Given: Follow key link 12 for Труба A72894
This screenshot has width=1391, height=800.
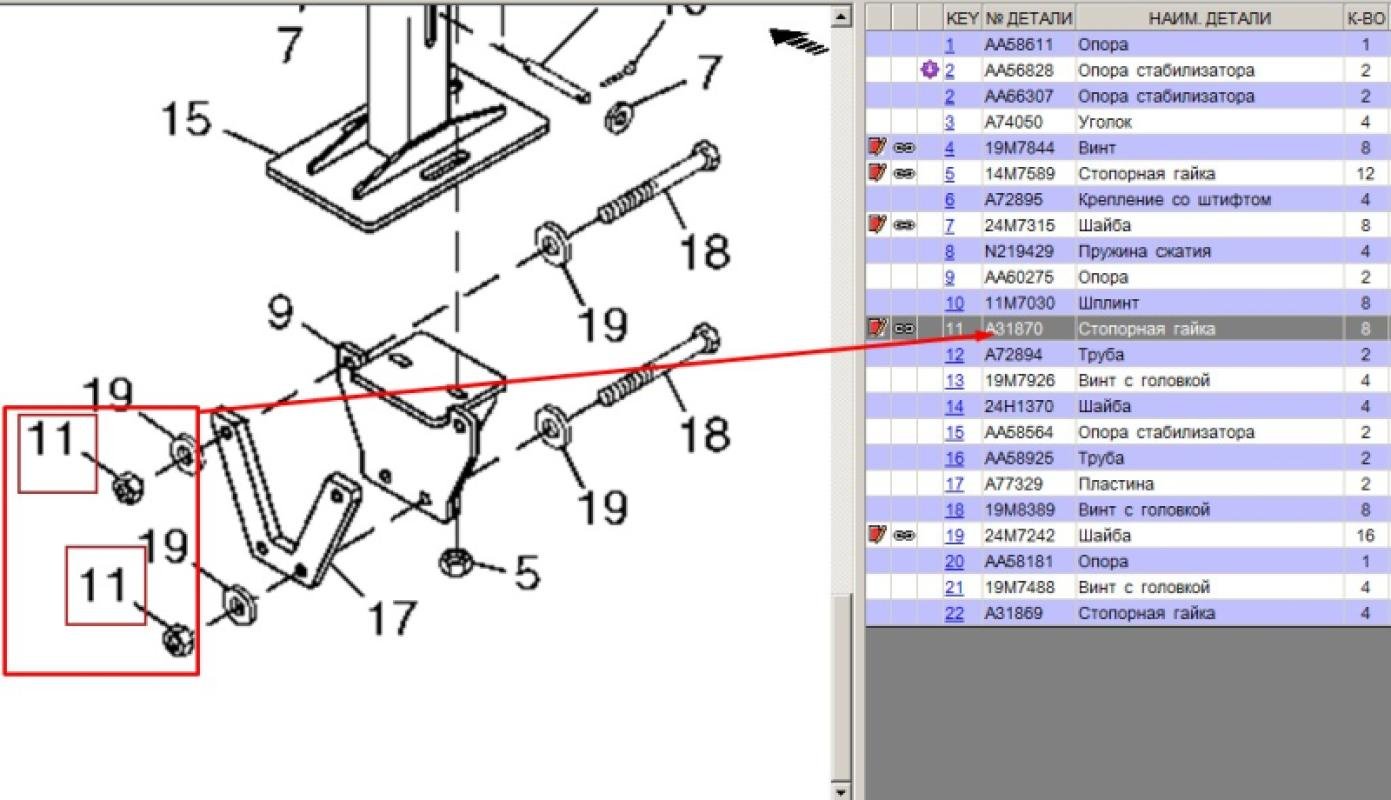Looking at the screenshot, I should point(954,355).
